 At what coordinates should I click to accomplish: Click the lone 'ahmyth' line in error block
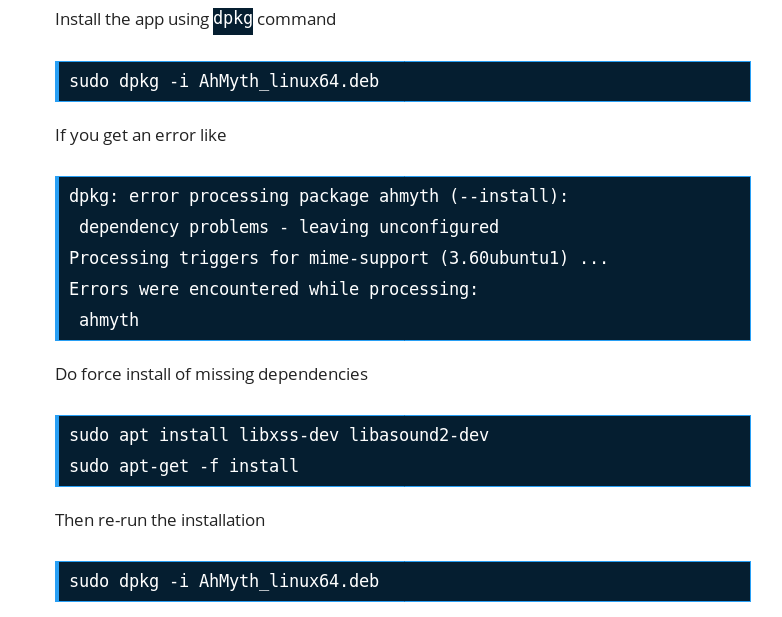(x=109, y=320)
